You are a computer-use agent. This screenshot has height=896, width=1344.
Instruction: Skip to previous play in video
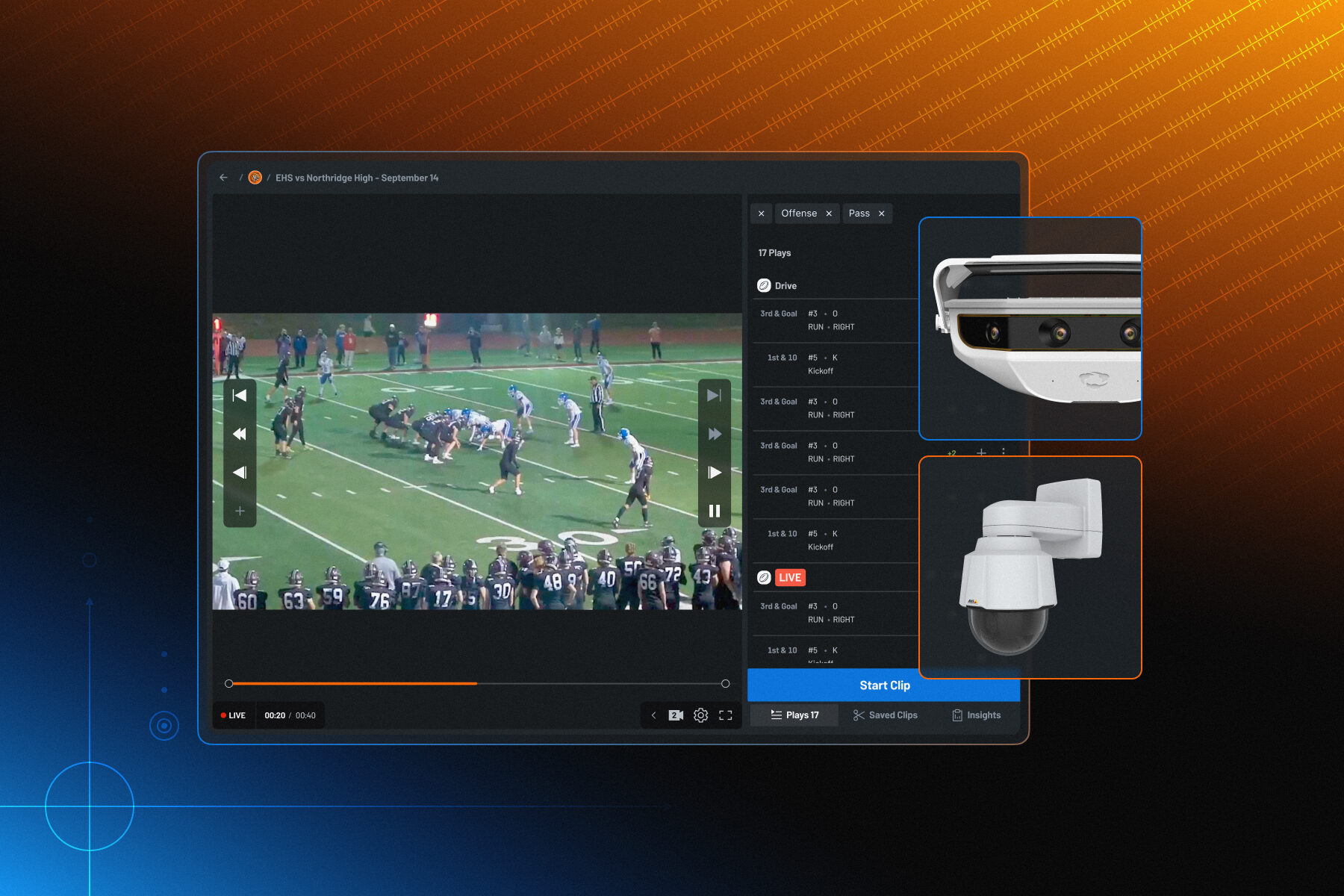[x=240, y=395]
